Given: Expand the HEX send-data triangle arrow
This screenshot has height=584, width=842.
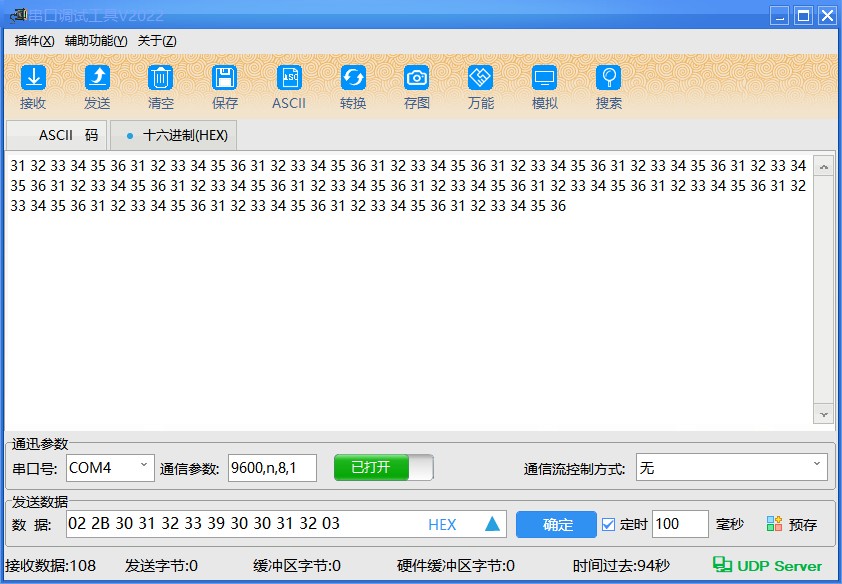Looking at the screenshot, I should [x=492, y=524].
